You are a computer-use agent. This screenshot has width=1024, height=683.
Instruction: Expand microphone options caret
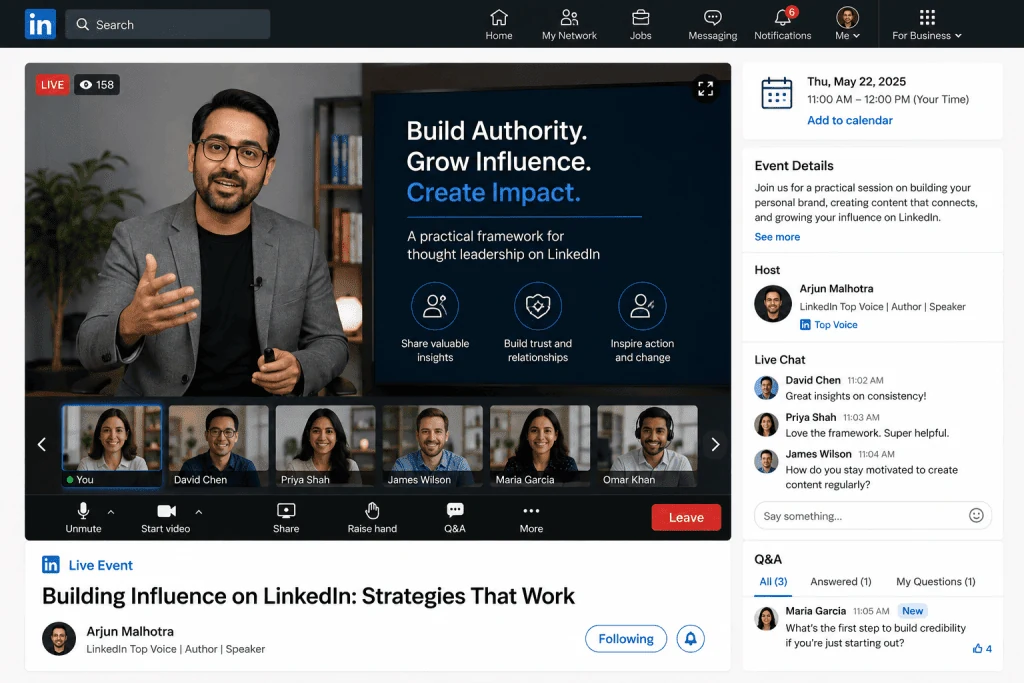[111, 513]
